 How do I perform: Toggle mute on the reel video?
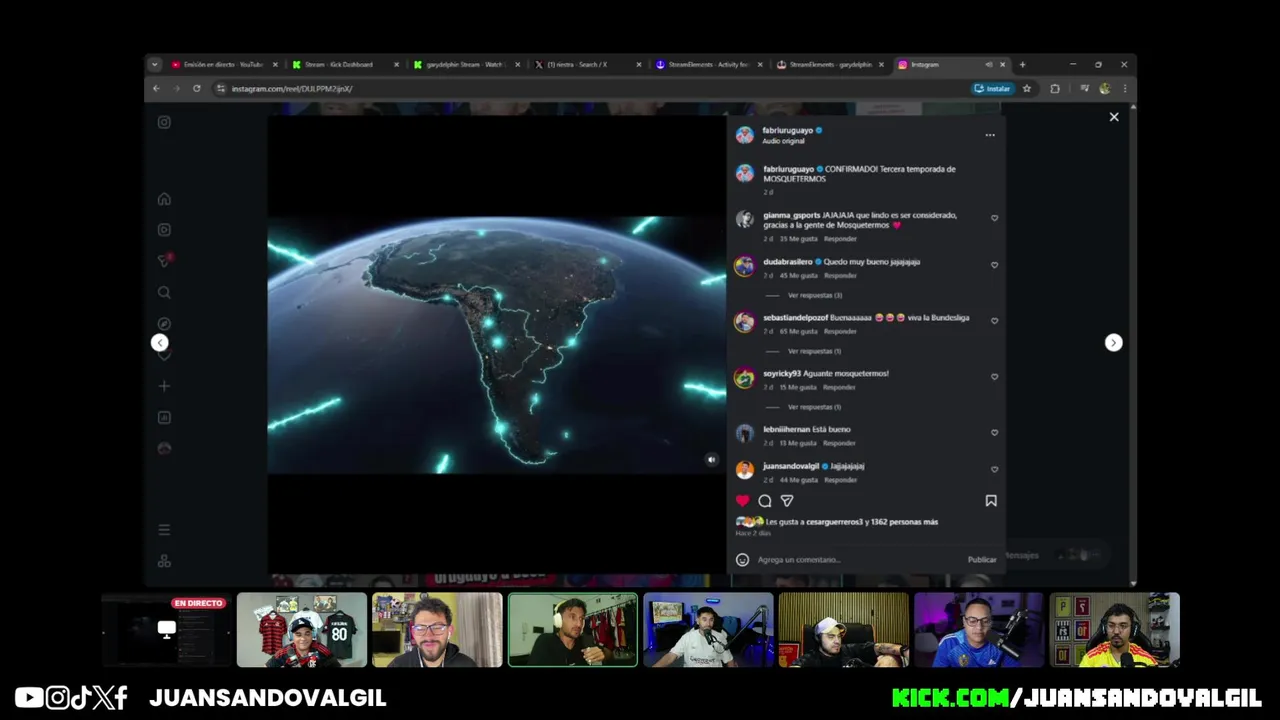711,460
